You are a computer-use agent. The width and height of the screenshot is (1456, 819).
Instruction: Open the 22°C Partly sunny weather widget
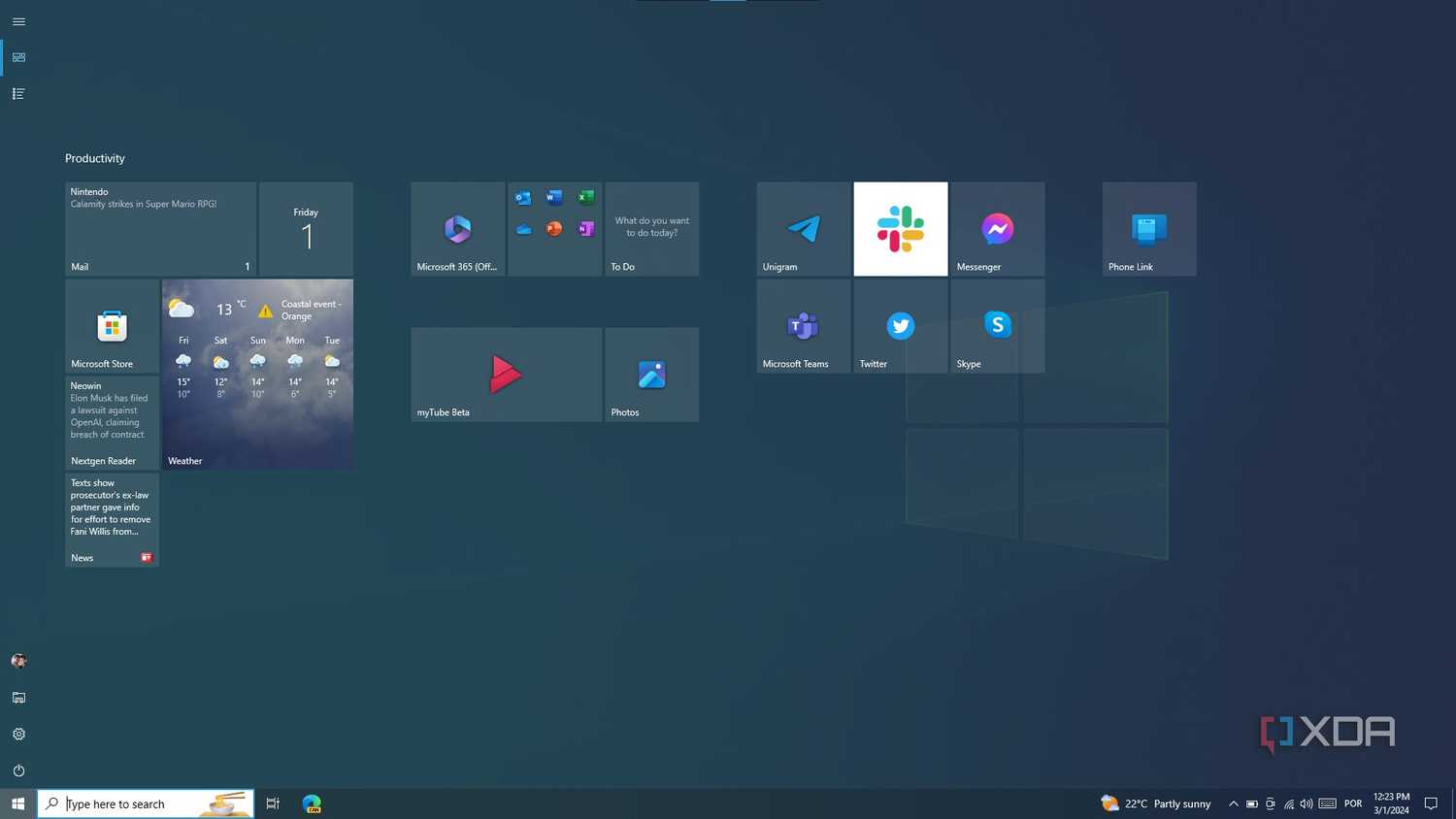point(1156,803)
